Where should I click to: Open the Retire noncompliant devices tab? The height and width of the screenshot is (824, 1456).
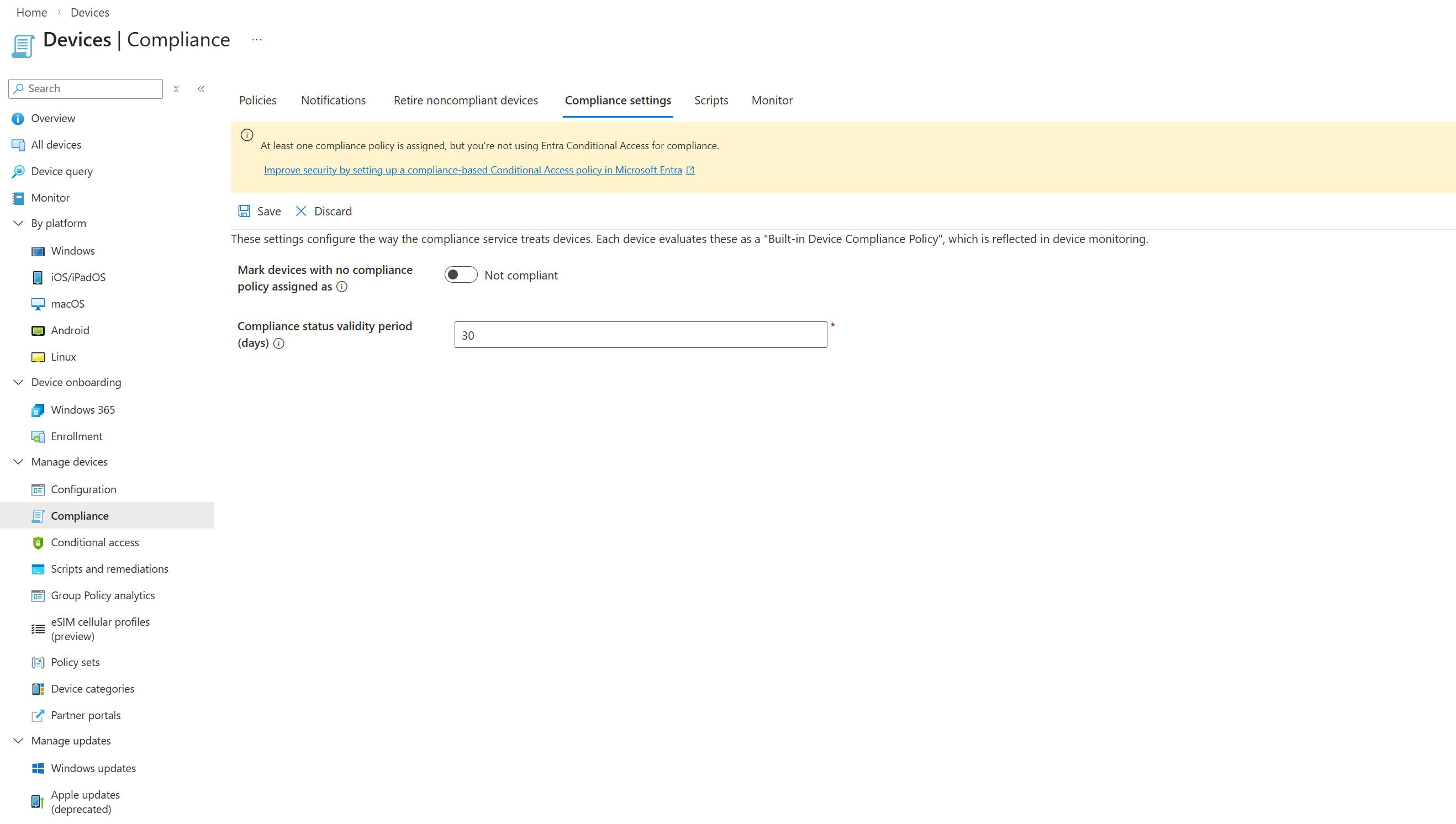click(465, 100)
